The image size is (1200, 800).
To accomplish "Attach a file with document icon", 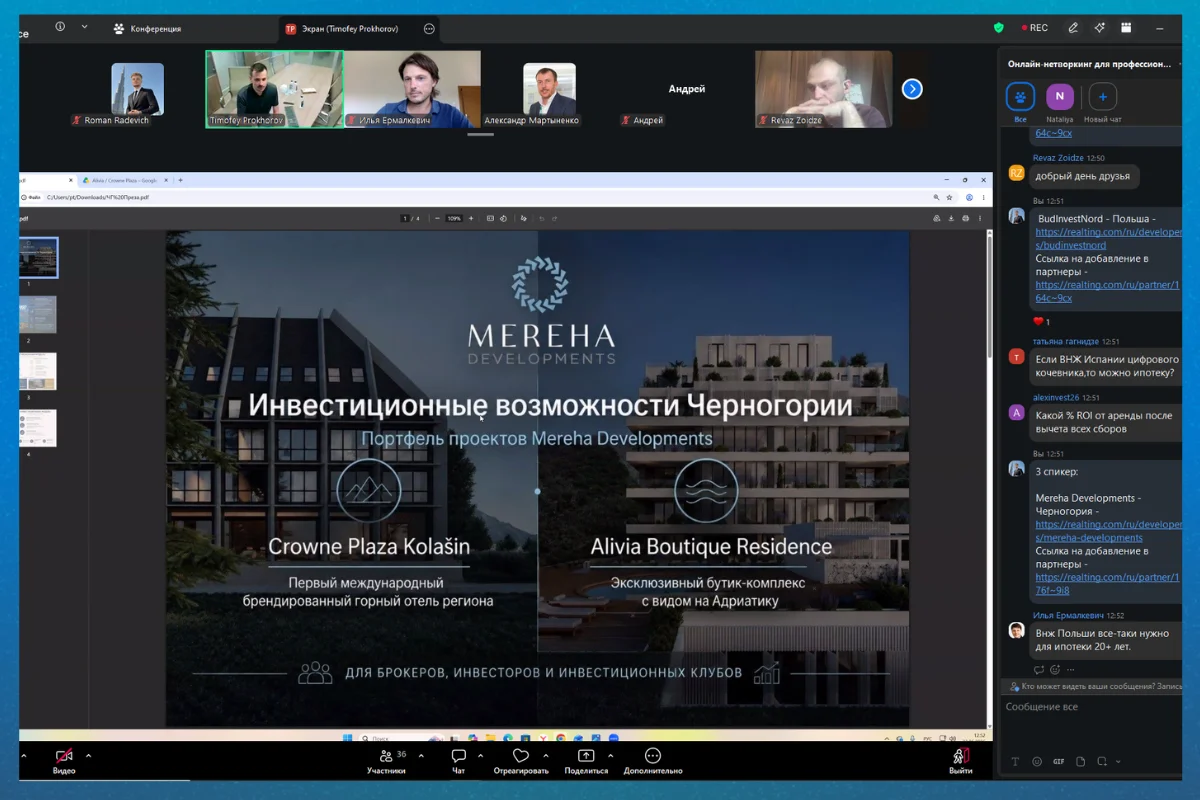I will pyautogui.click(x=1080, y=762).
